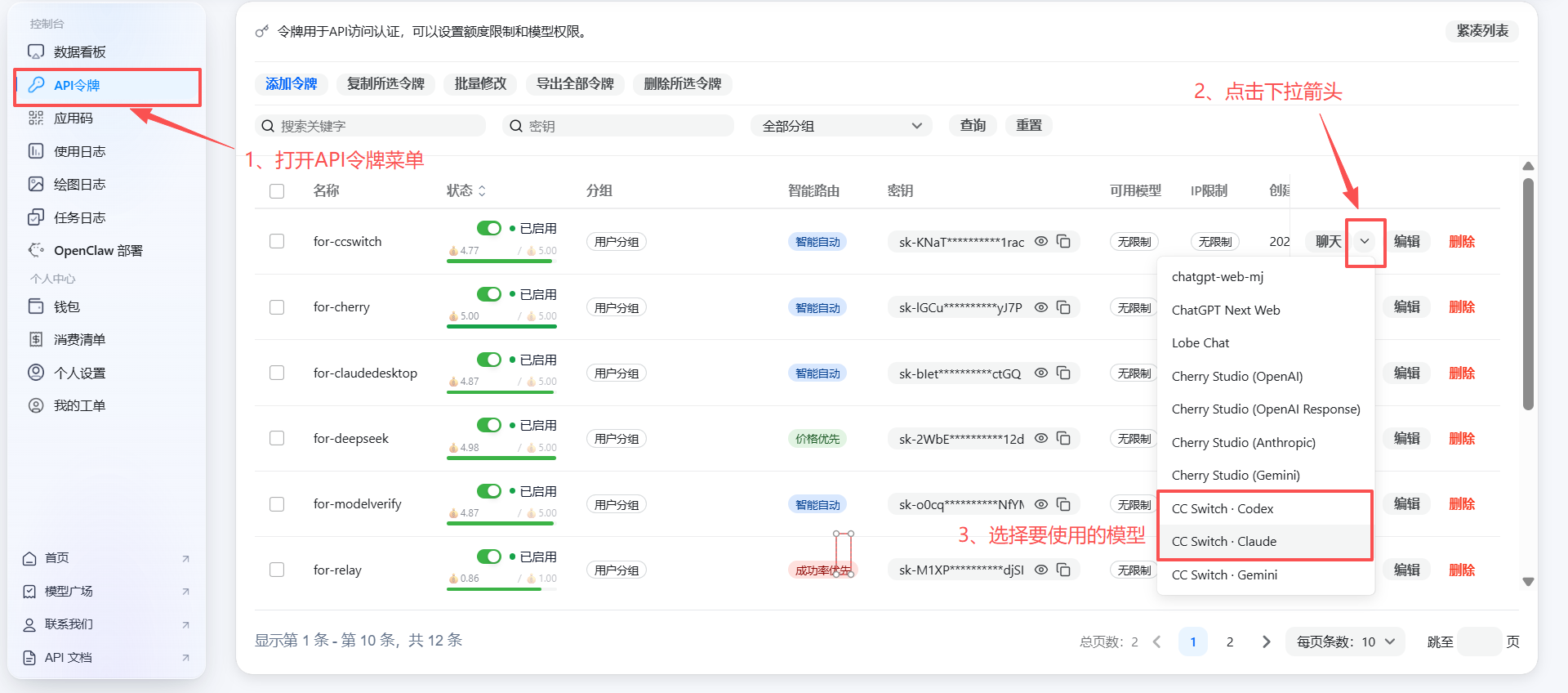This screenshot has height=693, width=1568.
Task: Click the 批量修改 button
Action: pyautogui.click(x=480, y=83)
